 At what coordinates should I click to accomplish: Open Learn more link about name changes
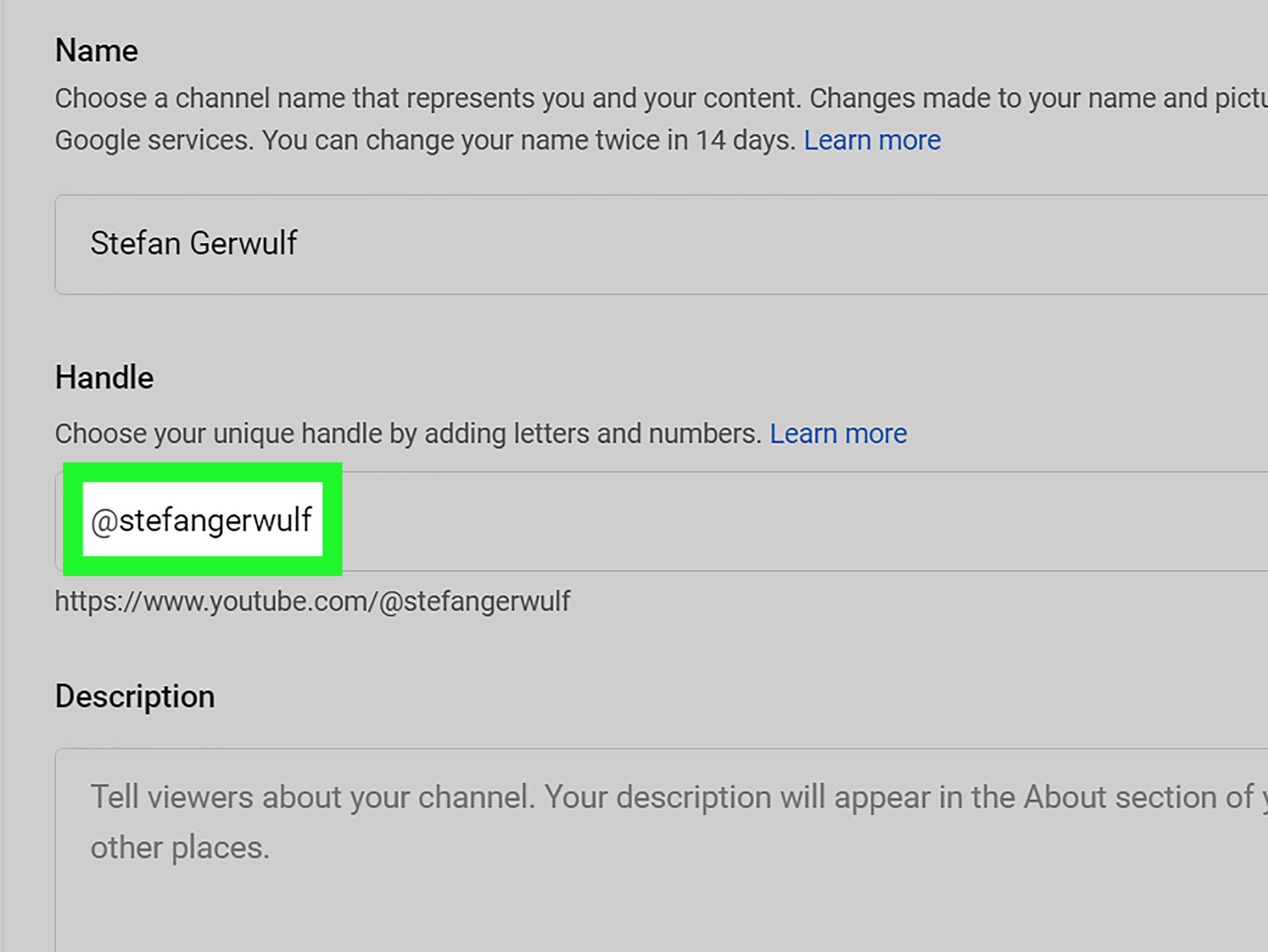871,140
